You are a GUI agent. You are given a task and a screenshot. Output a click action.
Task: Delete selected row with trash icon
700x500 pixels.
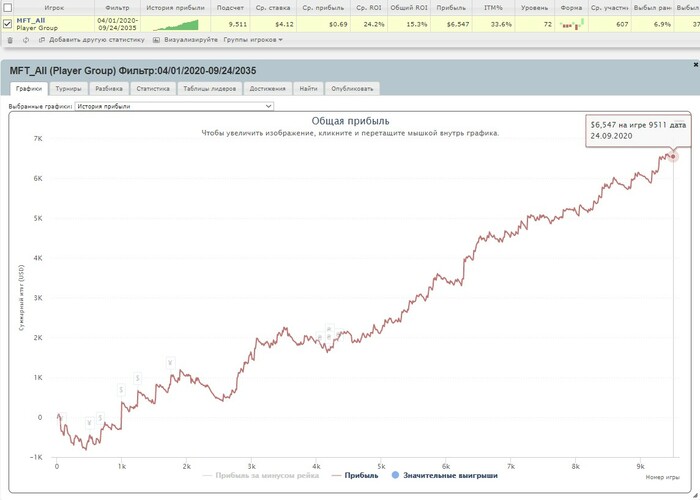tap(11, 40)
